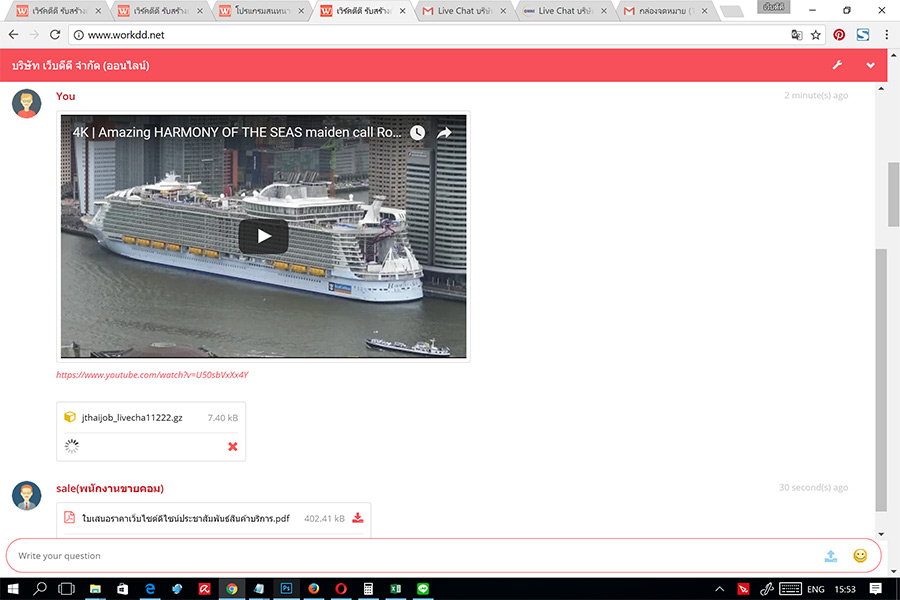Click the ใบเสนอราคา PDF file name
This screenshot has height=600, width=900.
click(x=186, y=518)
